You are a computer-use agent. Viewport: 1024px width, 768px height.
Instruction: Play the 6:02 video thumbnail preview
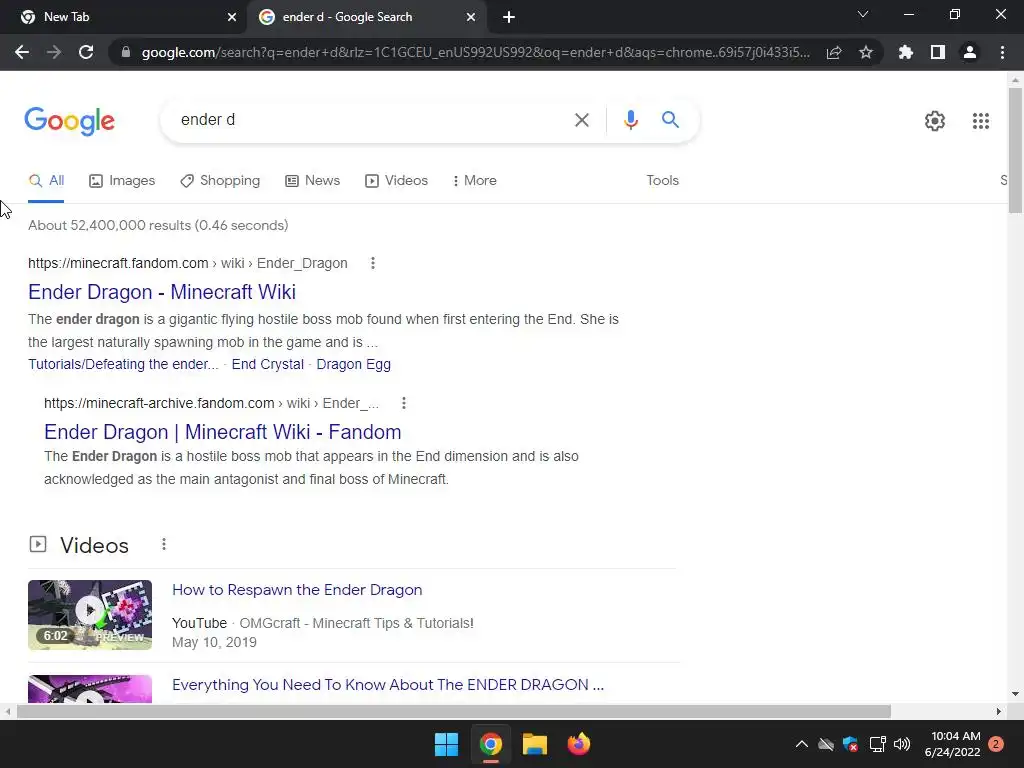90,615
